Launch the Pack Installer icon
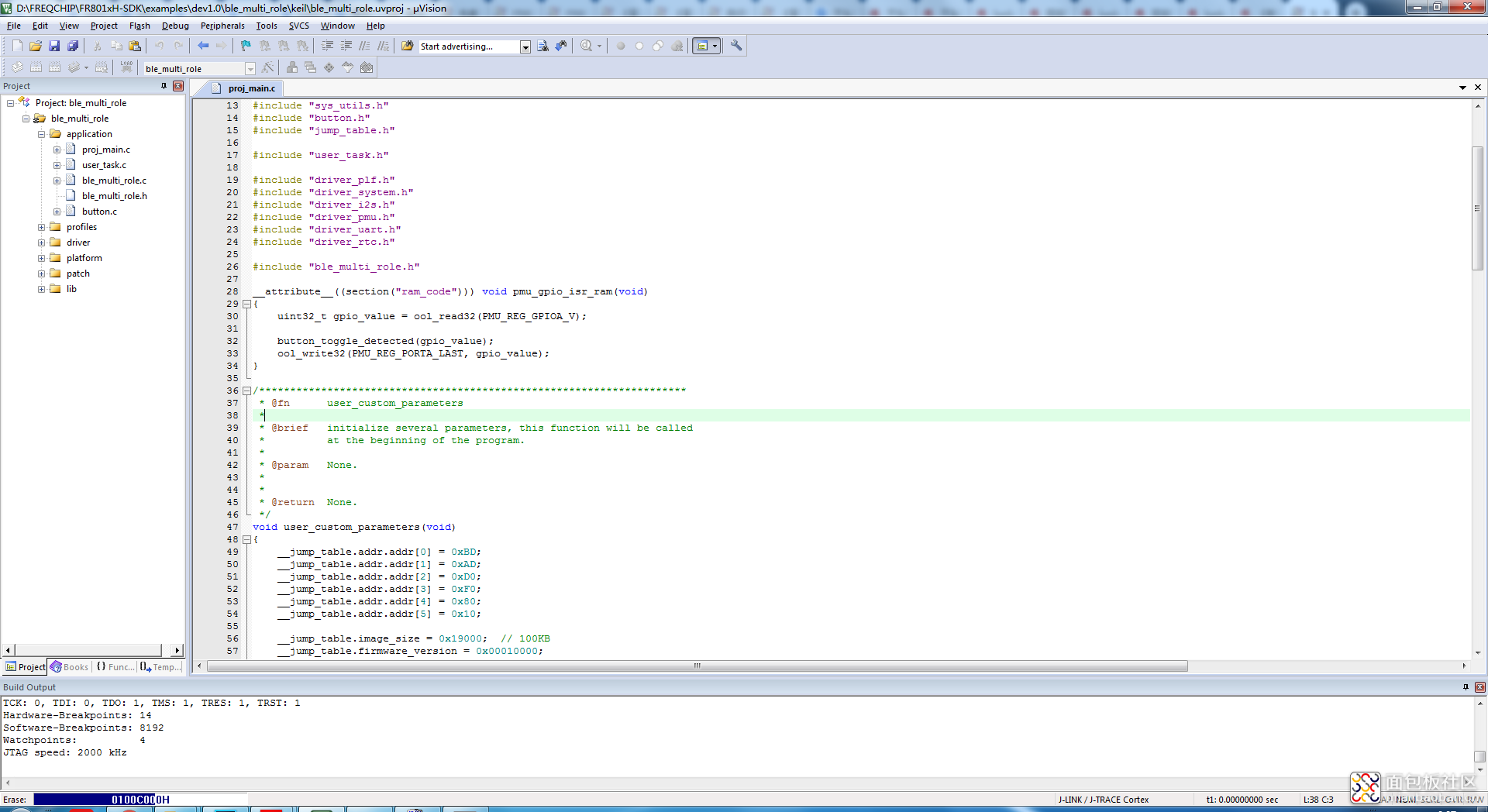The width and height of the screenshot is (1488, 812). (x=367, y=68)
